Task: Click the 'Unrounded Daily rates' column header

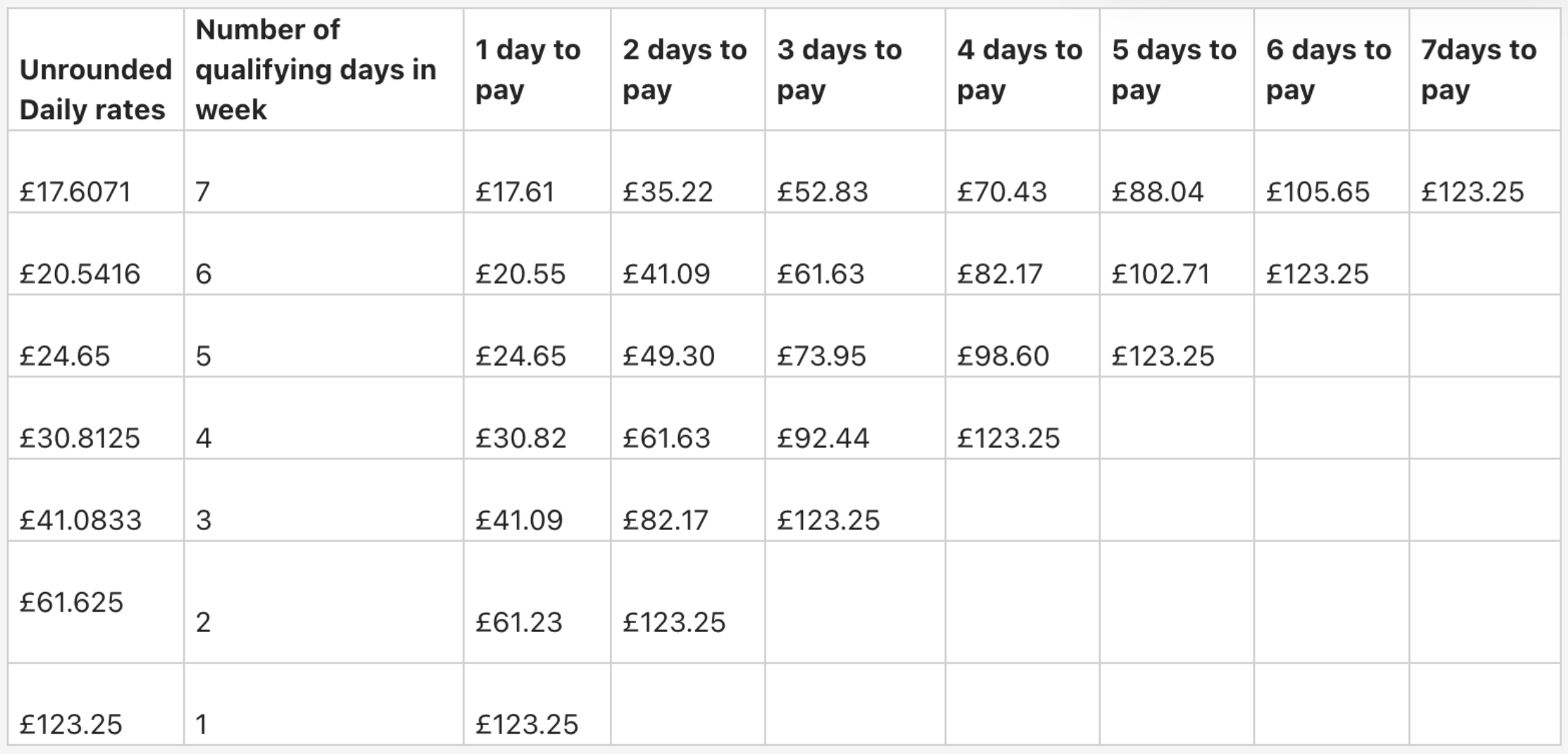Action: (96, 70)
